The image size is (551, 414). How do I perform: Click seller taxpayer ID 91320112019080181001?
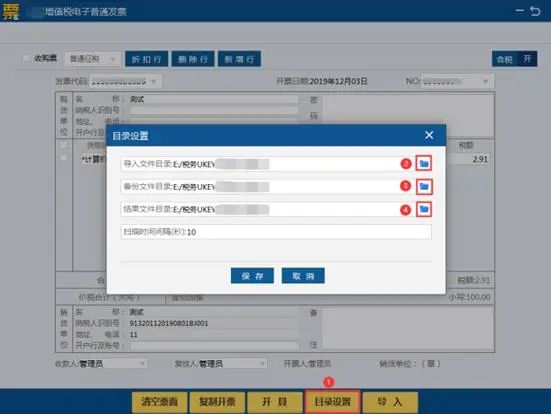[x=169, y=323]
